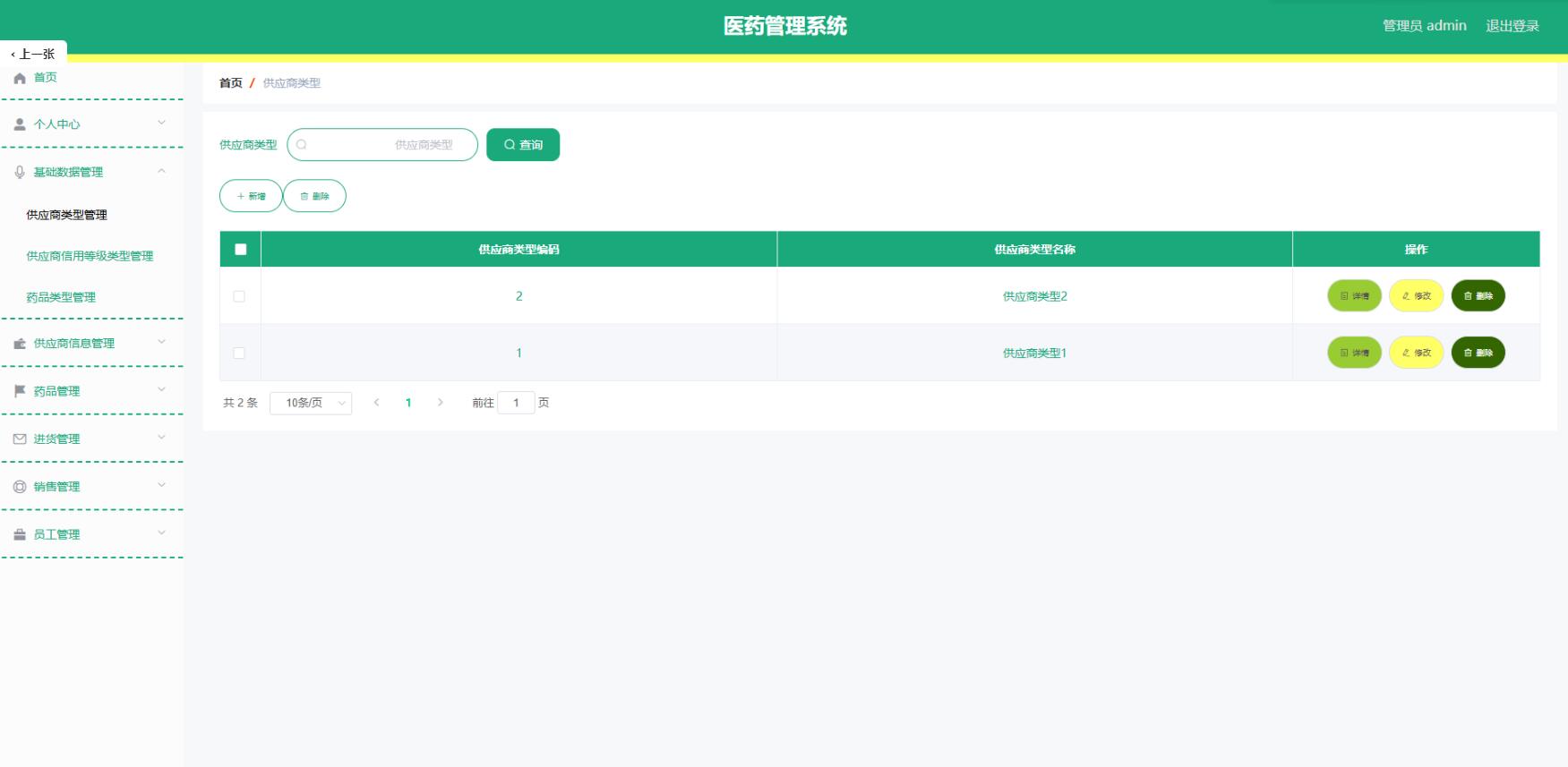
Task: Check the row for 供应商类型2
Action: click(239, 296)
